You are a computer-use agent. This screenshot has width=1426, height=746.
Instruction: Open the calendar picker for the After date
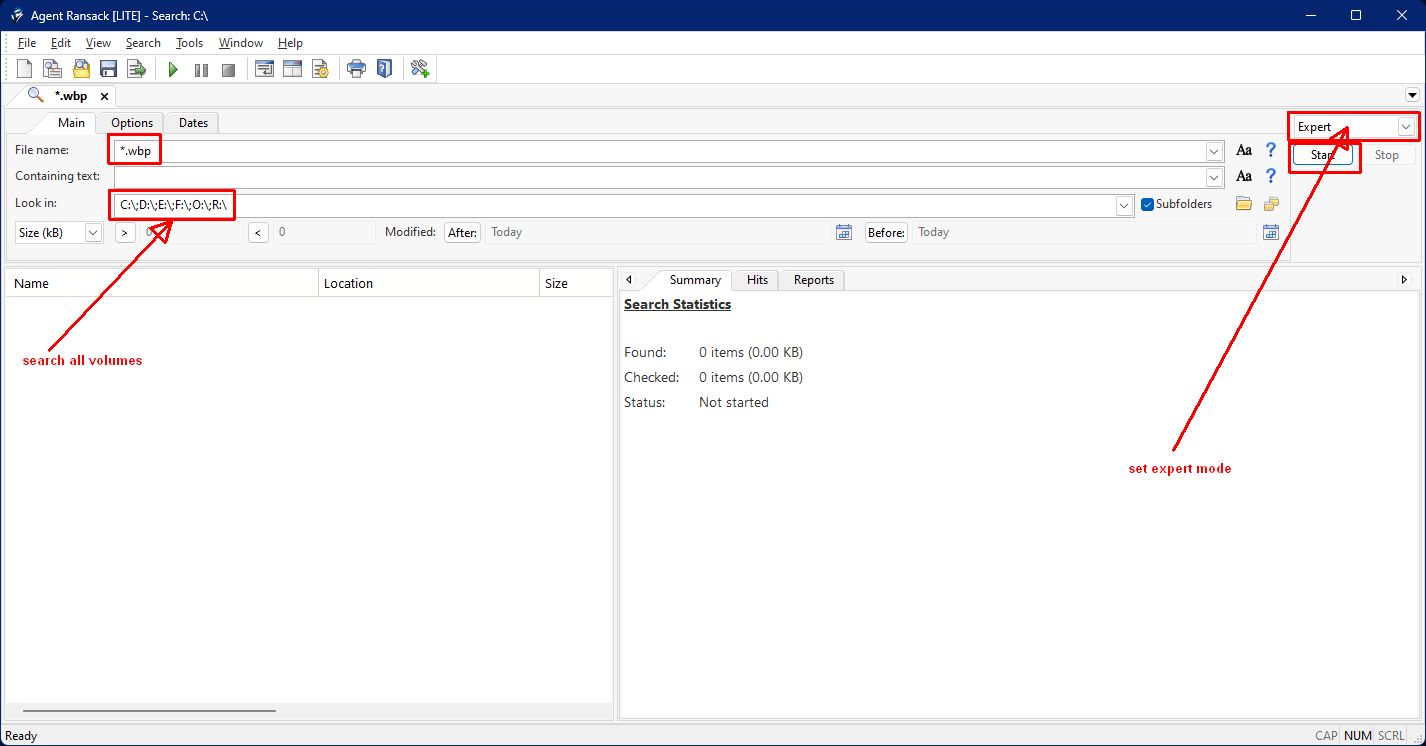pyautogui.click(x=844, y=232)
